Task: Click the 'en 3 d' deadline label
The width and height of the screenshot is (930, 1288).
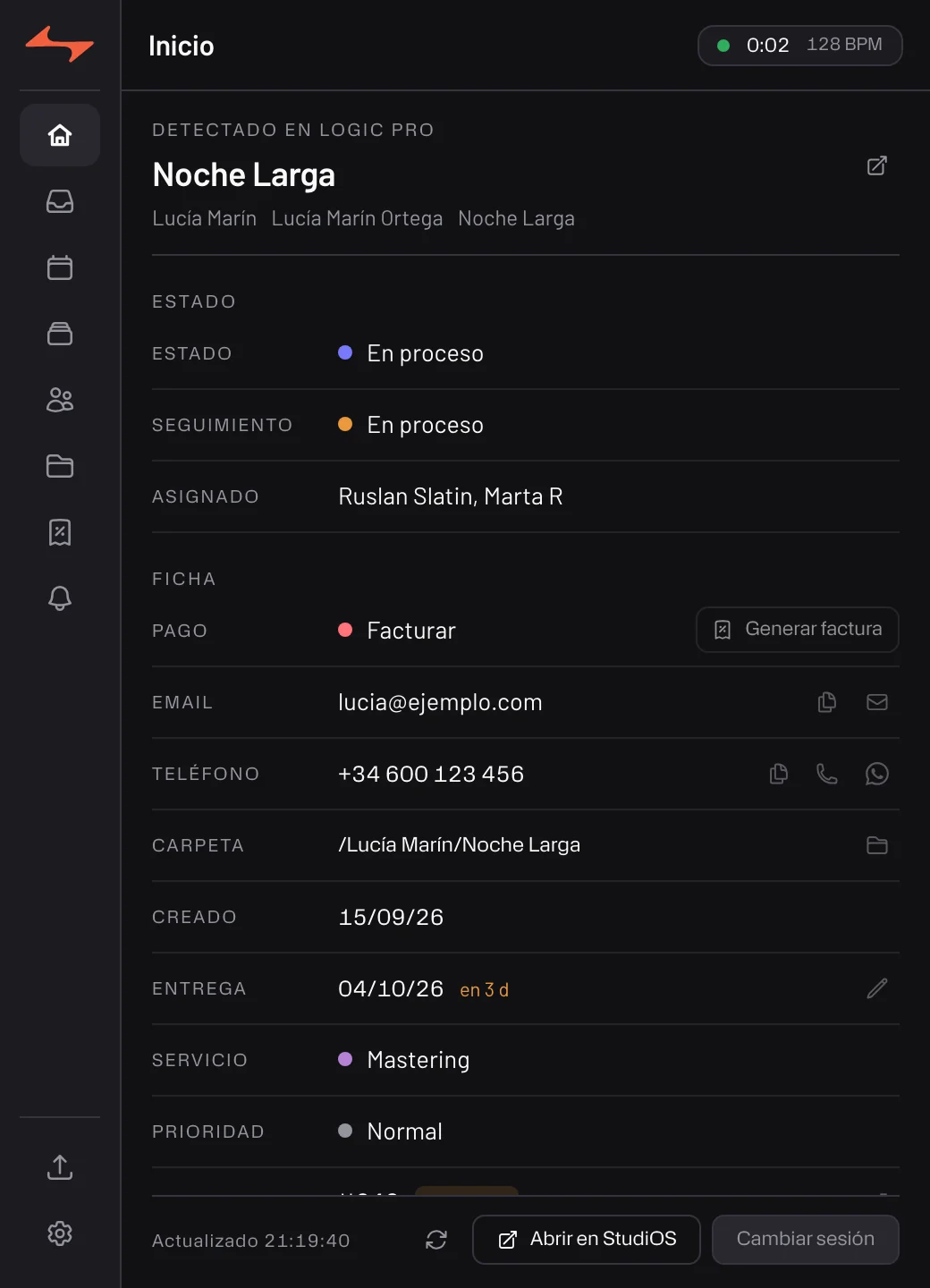Action: click(x=485, y=989)
